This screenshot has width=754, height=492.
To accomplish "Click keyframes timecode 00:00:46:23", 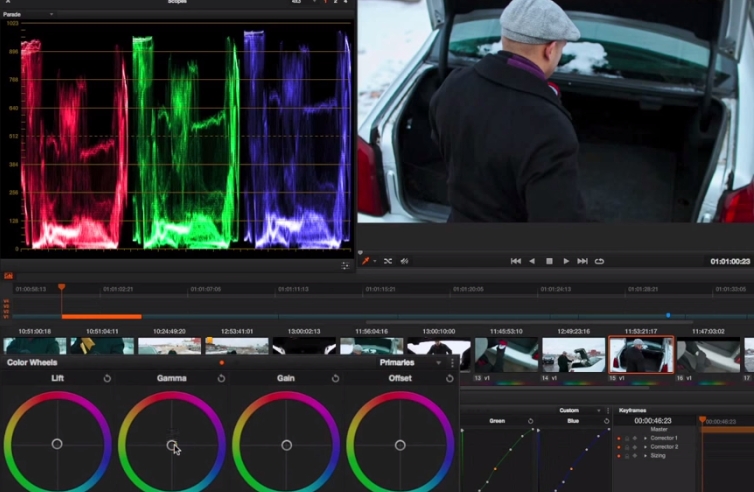I will click(653, 421).
